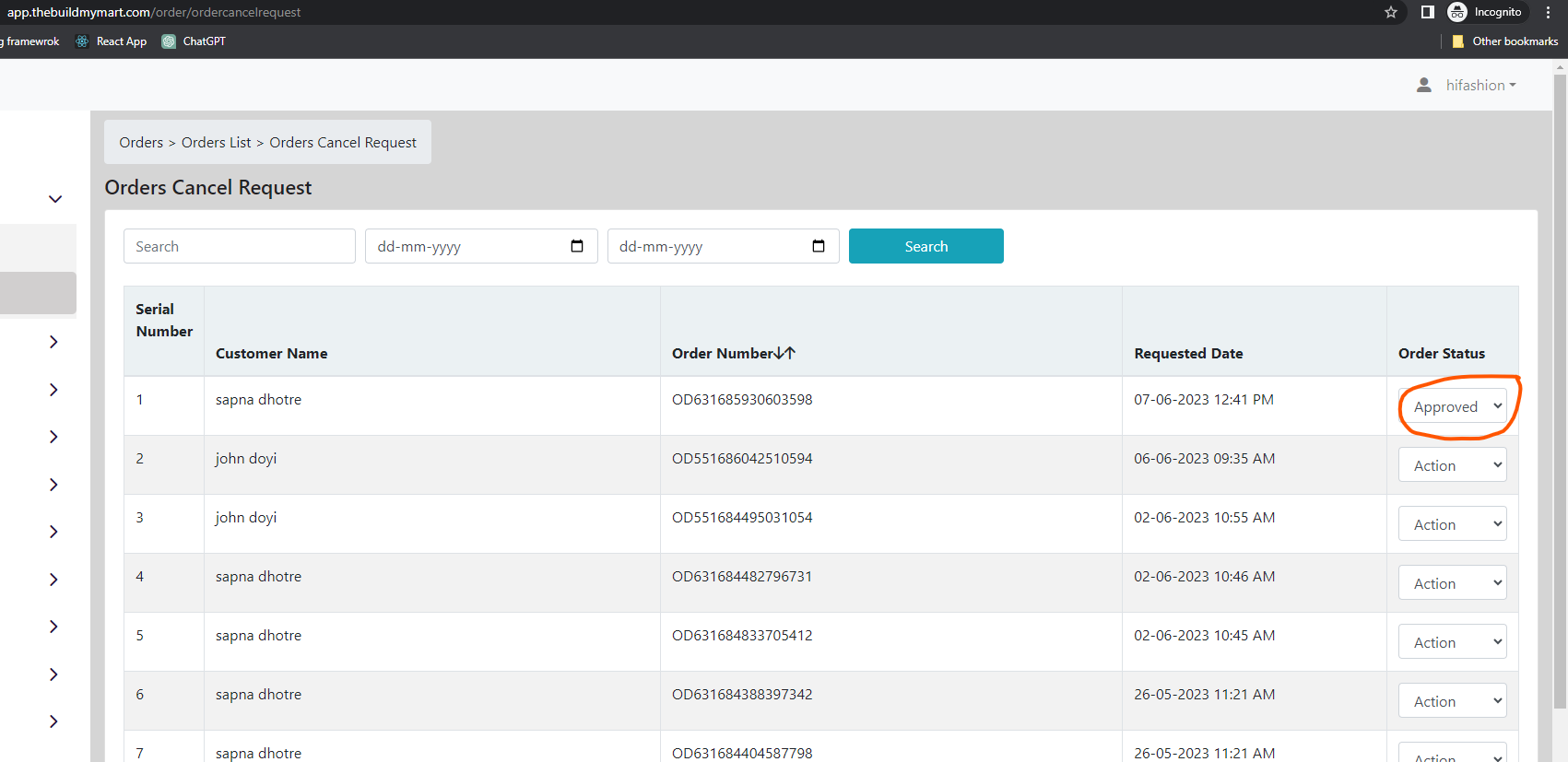The height and width of the screenshot is (762, 1568).
Task: Open Chrome's side panel icon
Action: [x=1427, y=12]
